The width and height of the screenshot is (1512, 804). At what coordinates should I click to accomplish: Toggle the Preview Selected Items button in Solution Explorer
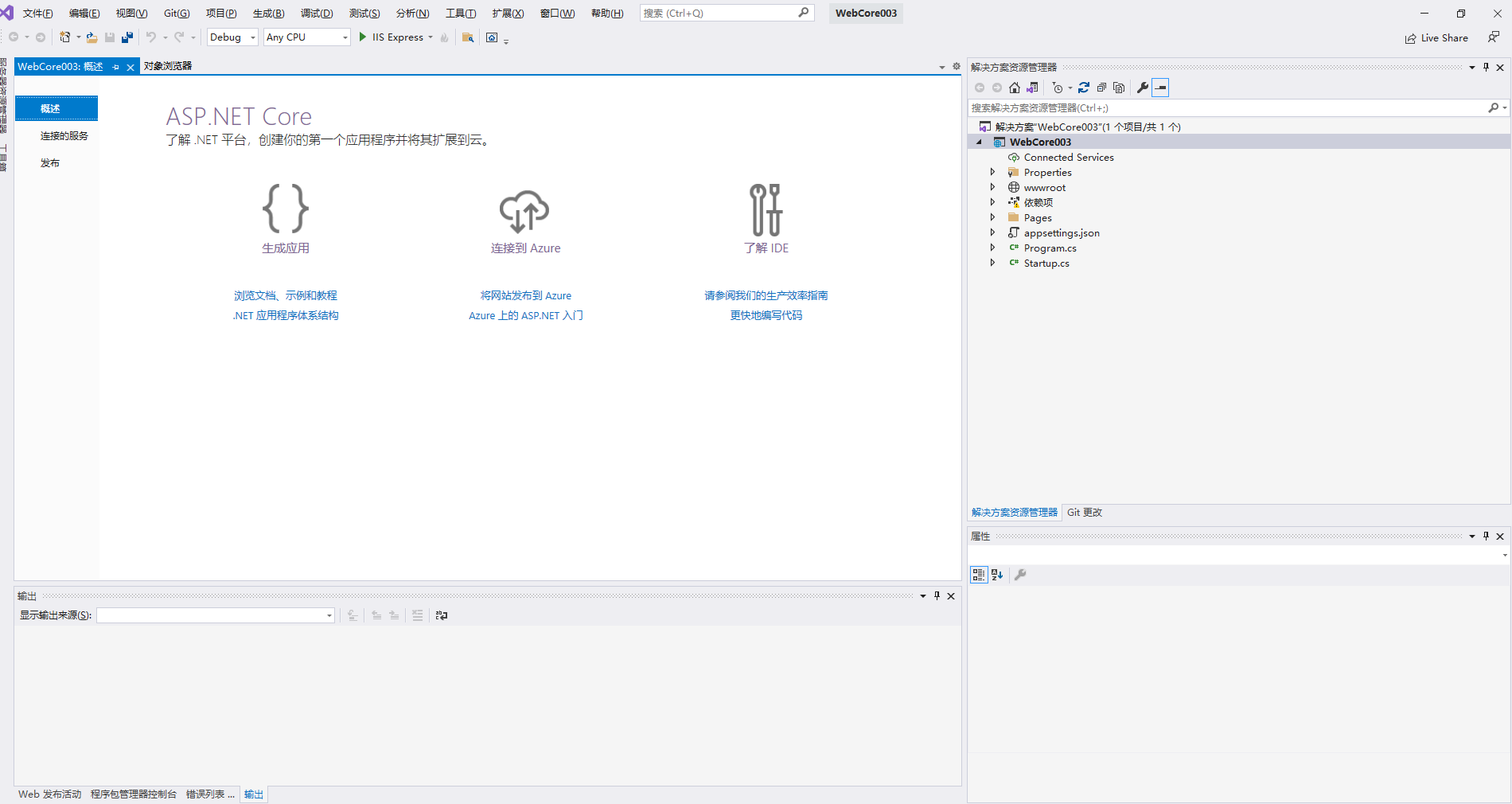[1160, 88]
